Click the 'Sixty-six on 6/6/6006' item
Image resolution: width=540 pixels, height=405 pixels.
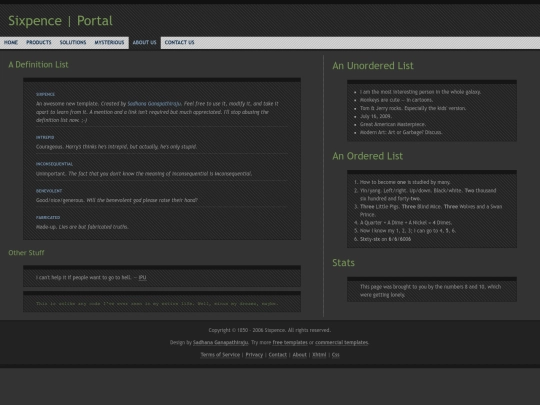click(385, 239)
